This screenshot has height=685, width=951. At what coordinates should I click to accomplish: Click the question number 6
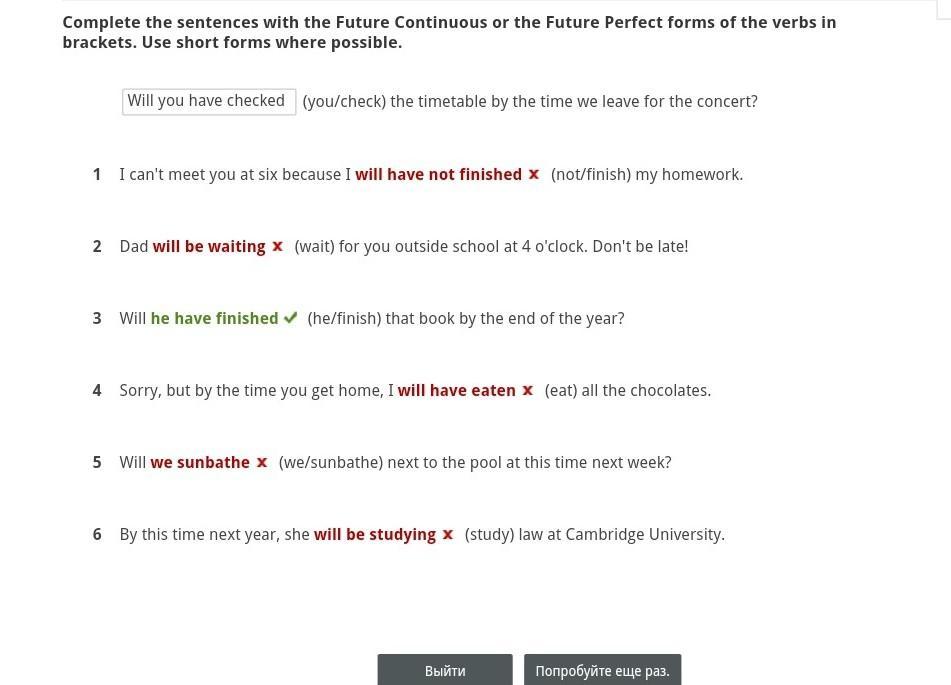[97, 534]
